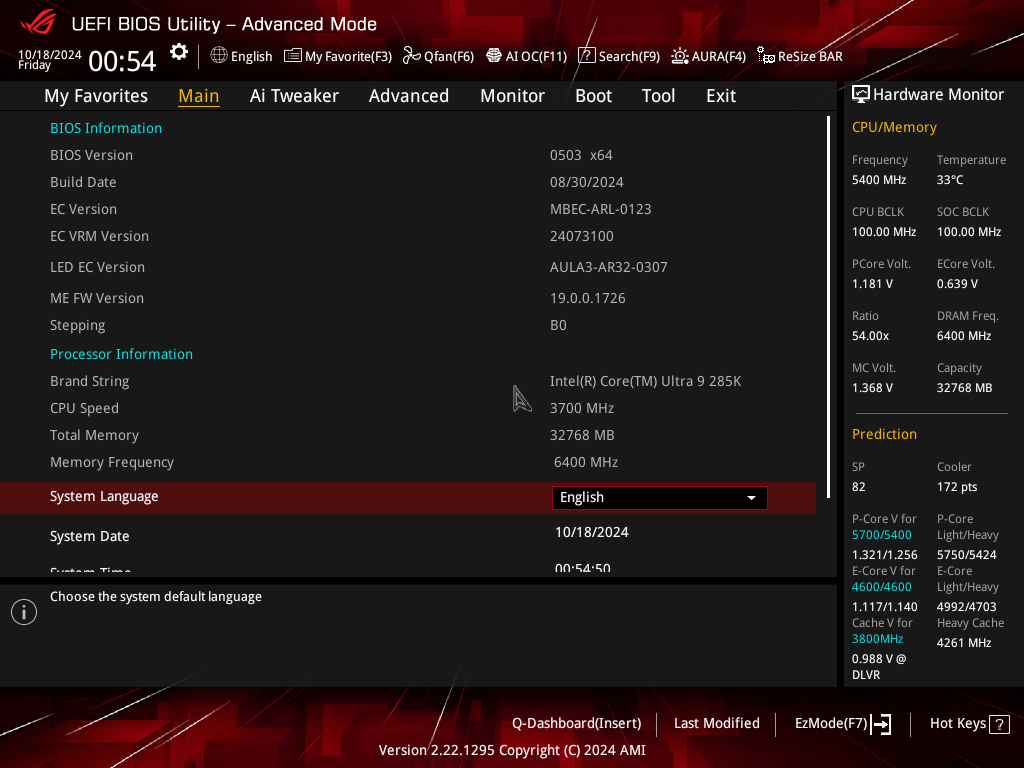The height and width of the screenshot is (768, 1024).
Task: Switch to the Ai Tweaker tab
Action: (x=294, y=96)
